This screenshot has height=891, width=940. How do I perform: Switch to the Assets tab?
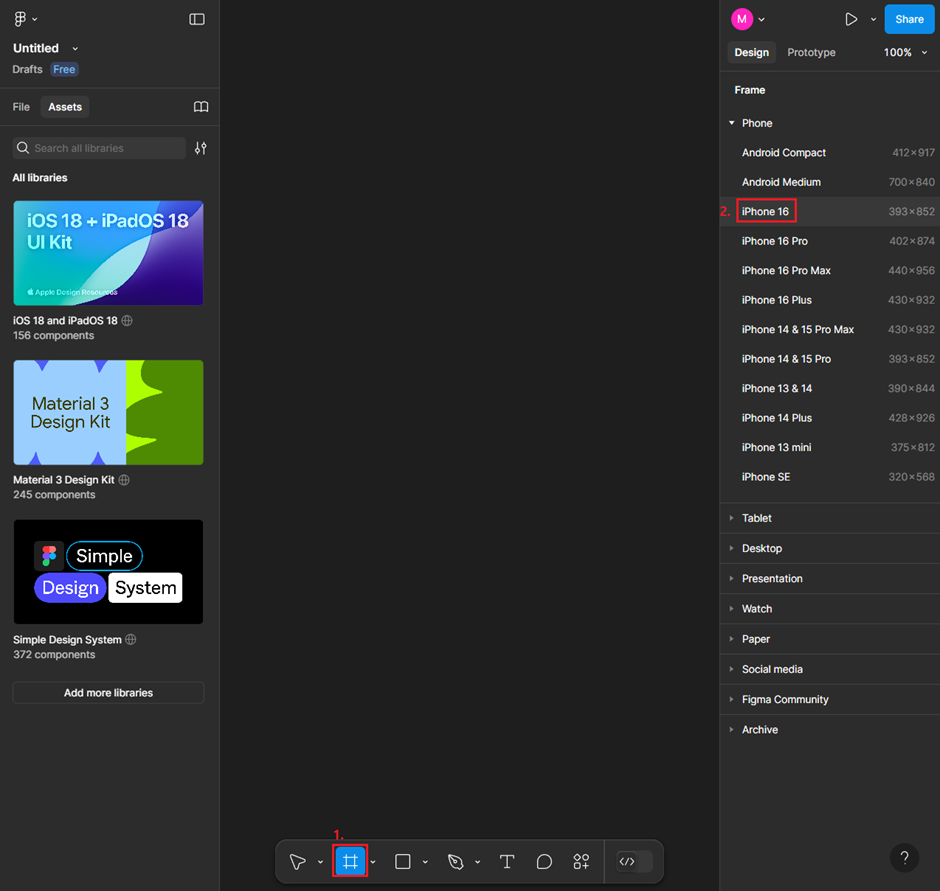point(65,107)
